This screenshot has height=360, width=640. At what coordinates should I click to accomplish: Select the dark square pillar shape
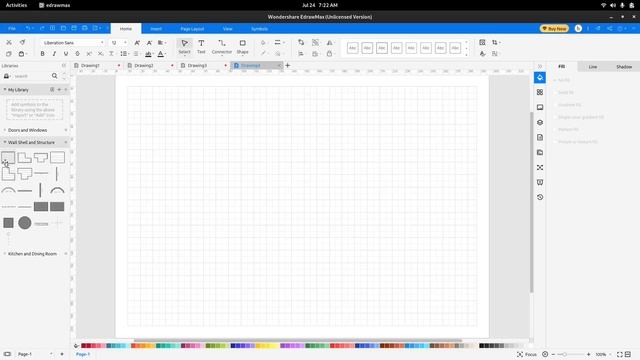pyautogui.click(x=8, y=223)
